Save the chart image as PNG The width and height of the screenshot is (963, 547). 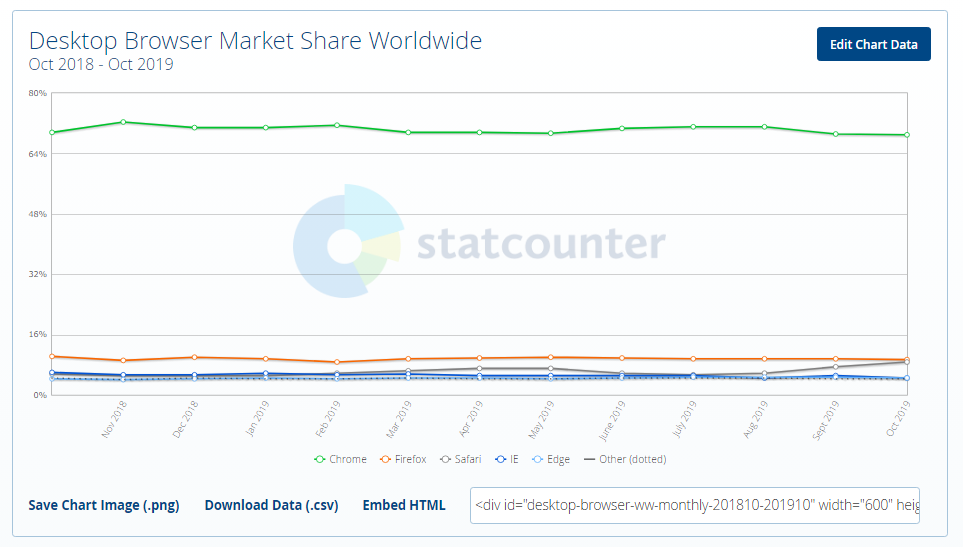point(104,505)
